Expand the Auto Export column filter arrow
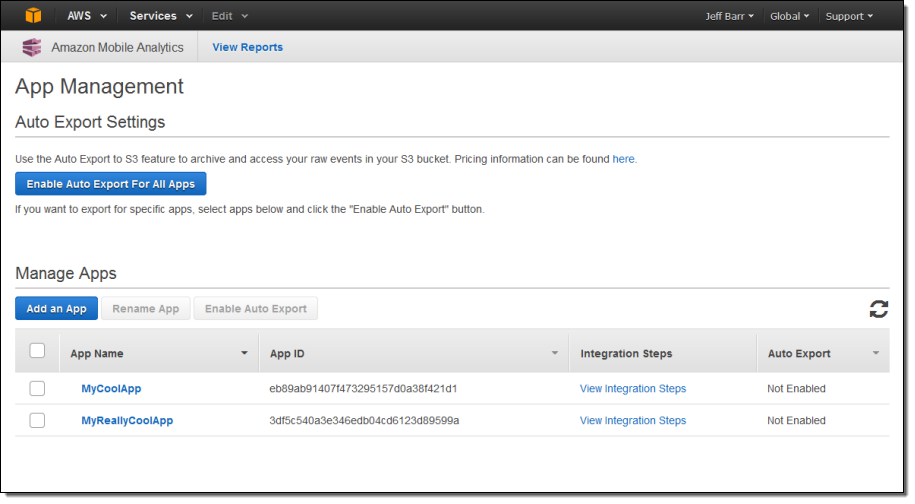The height and width of the screenshot is (504, 915). (x=875, y=353)
